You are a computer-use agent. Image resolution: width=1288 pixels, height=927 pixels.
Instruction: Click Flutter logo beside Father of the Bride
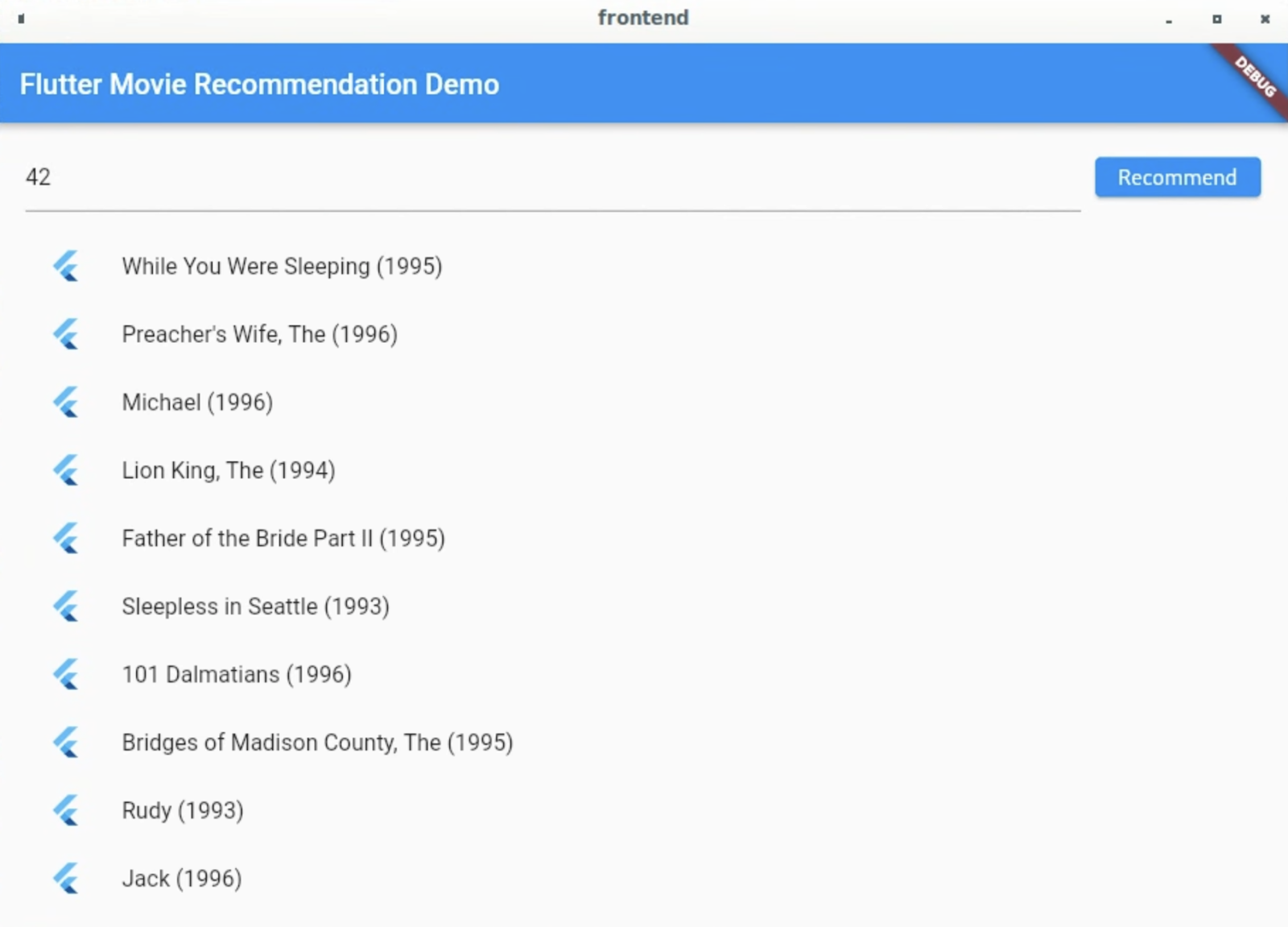pyautogui.click(x=66, y=539)
